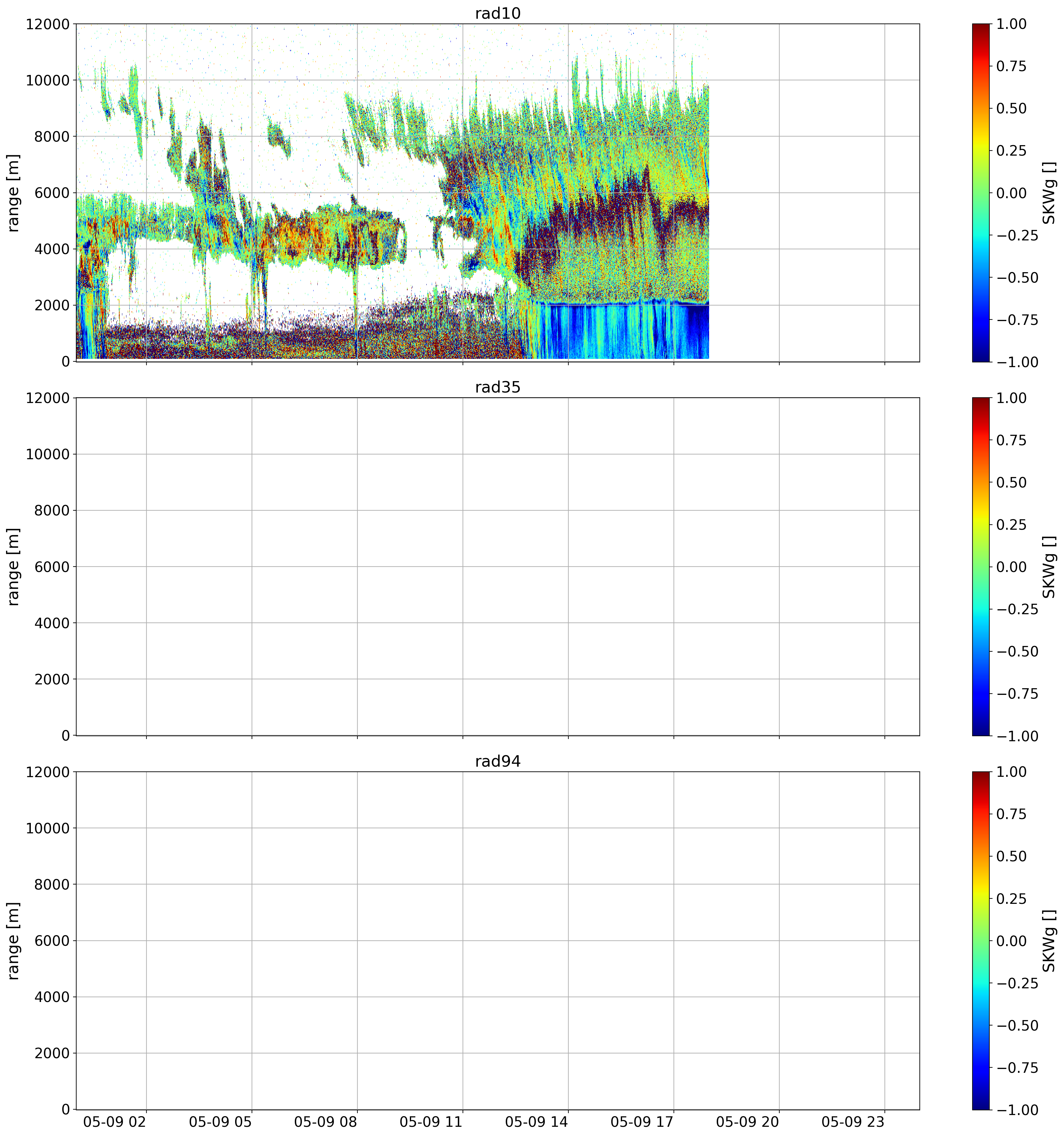Click the 0.50 tick on rad35 colorbar

click(x=1011, y=483)
